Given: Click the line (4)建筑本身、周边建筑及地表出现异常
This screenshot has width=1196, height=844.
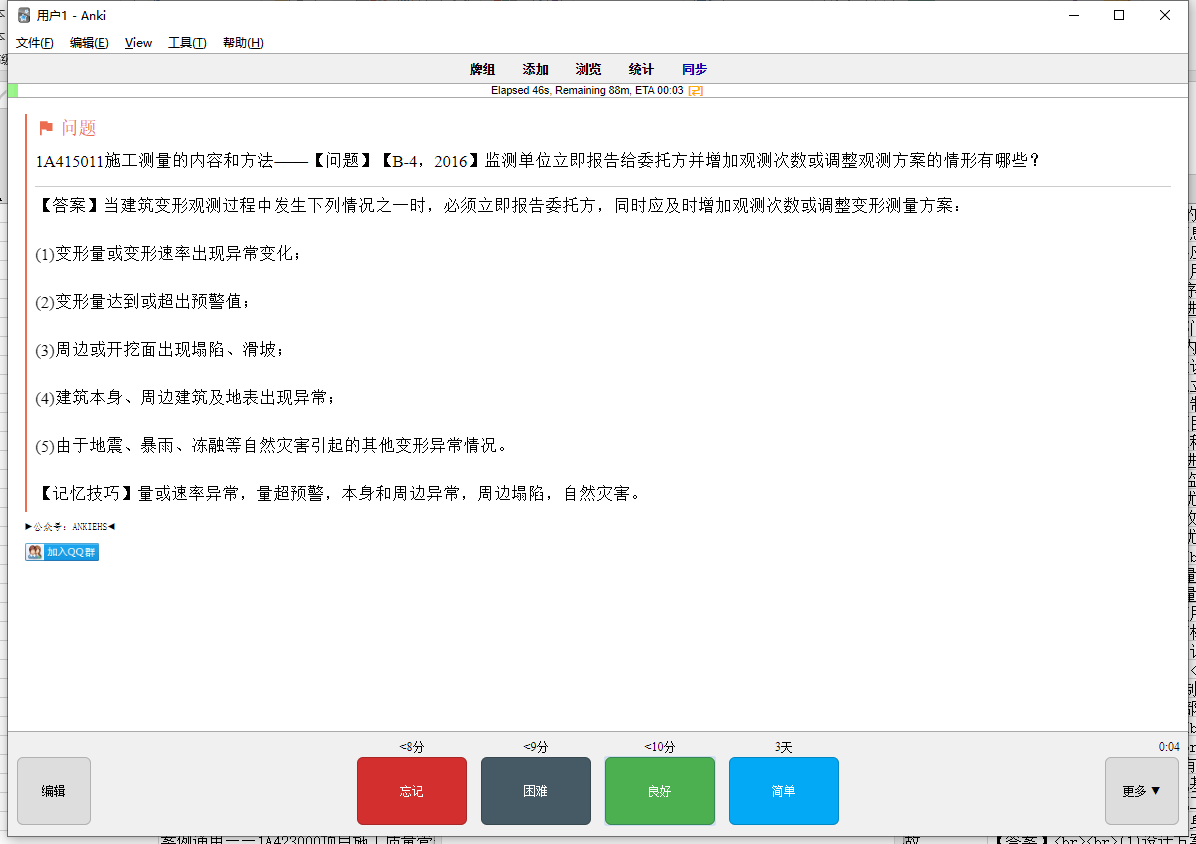Looking at the screenshot, I should (x=185, y=398).
